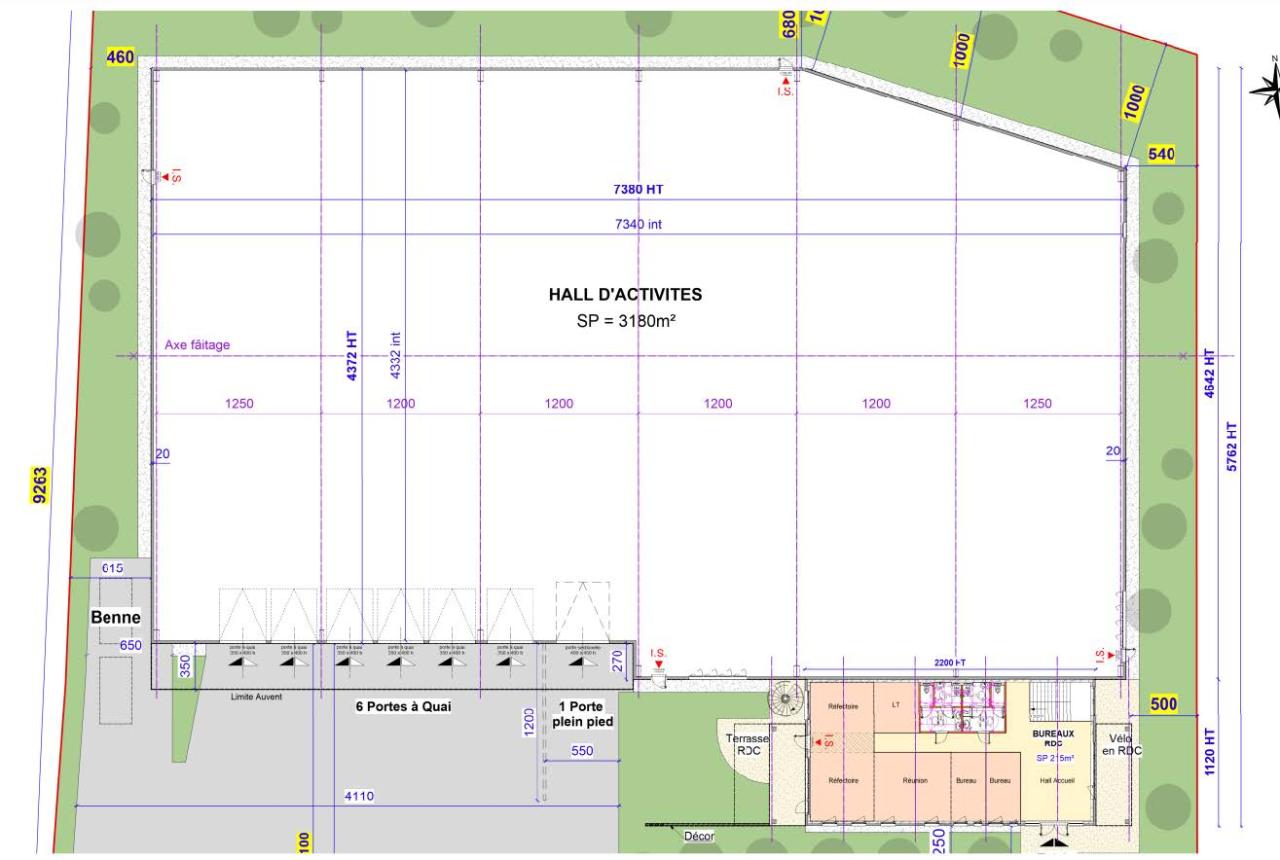1280x860 pixels.
Task: Select the 6 Portes à Quai label
Action: tap(404, 706)
